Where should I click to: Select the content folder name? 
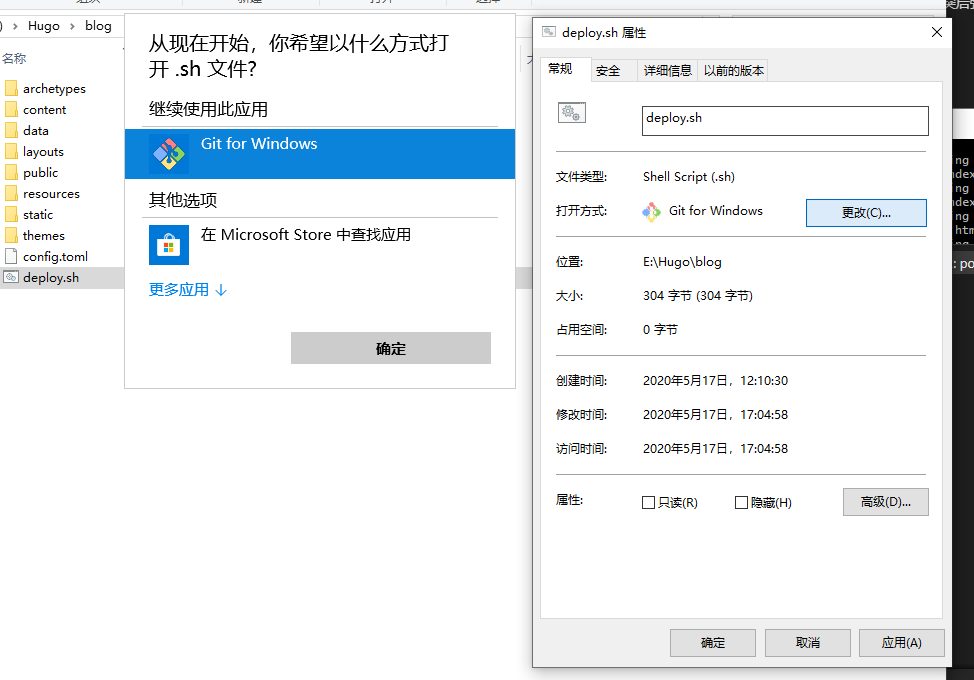tap(44, 110)
